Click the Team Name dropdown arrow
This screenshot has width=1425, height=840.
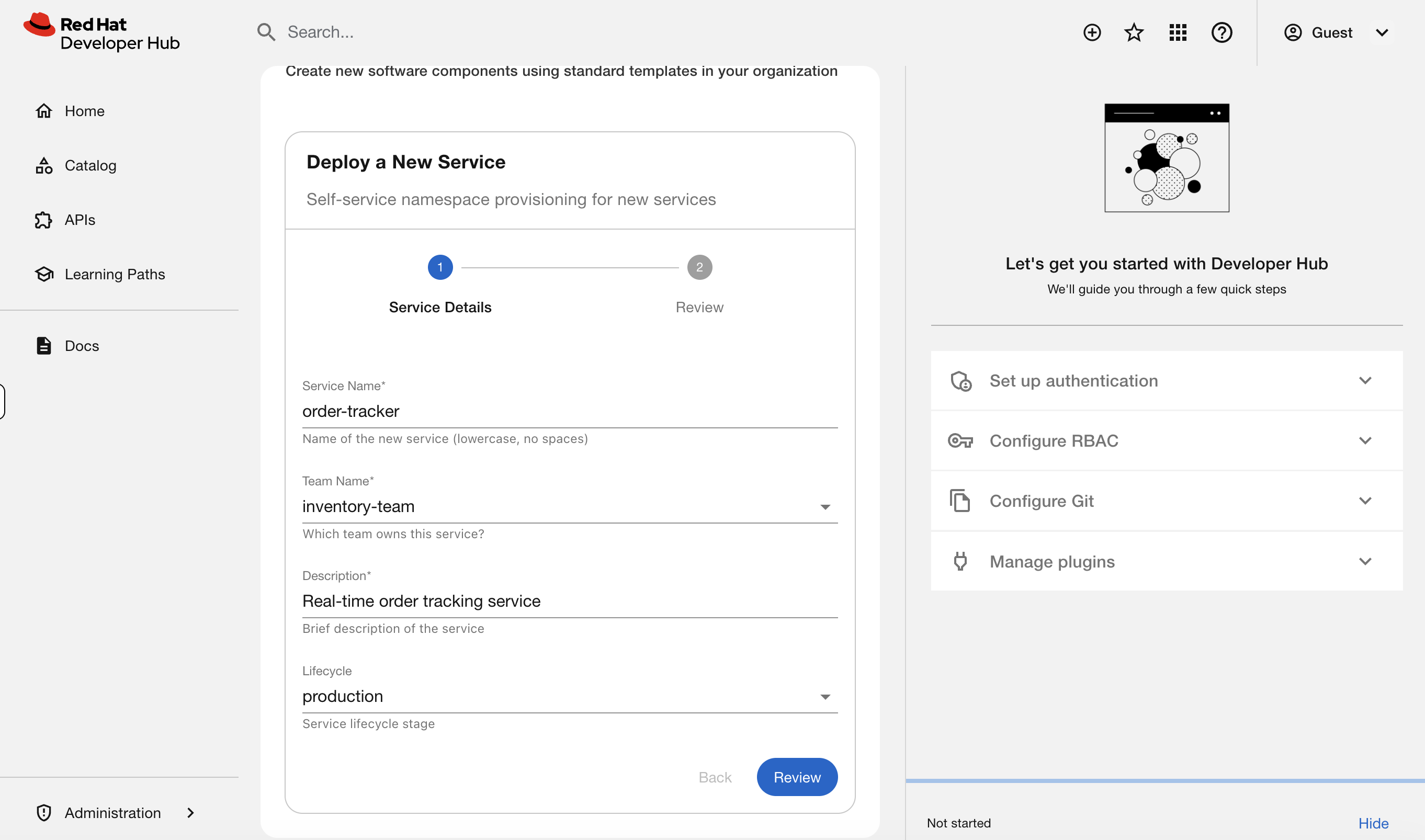(825, 507)
